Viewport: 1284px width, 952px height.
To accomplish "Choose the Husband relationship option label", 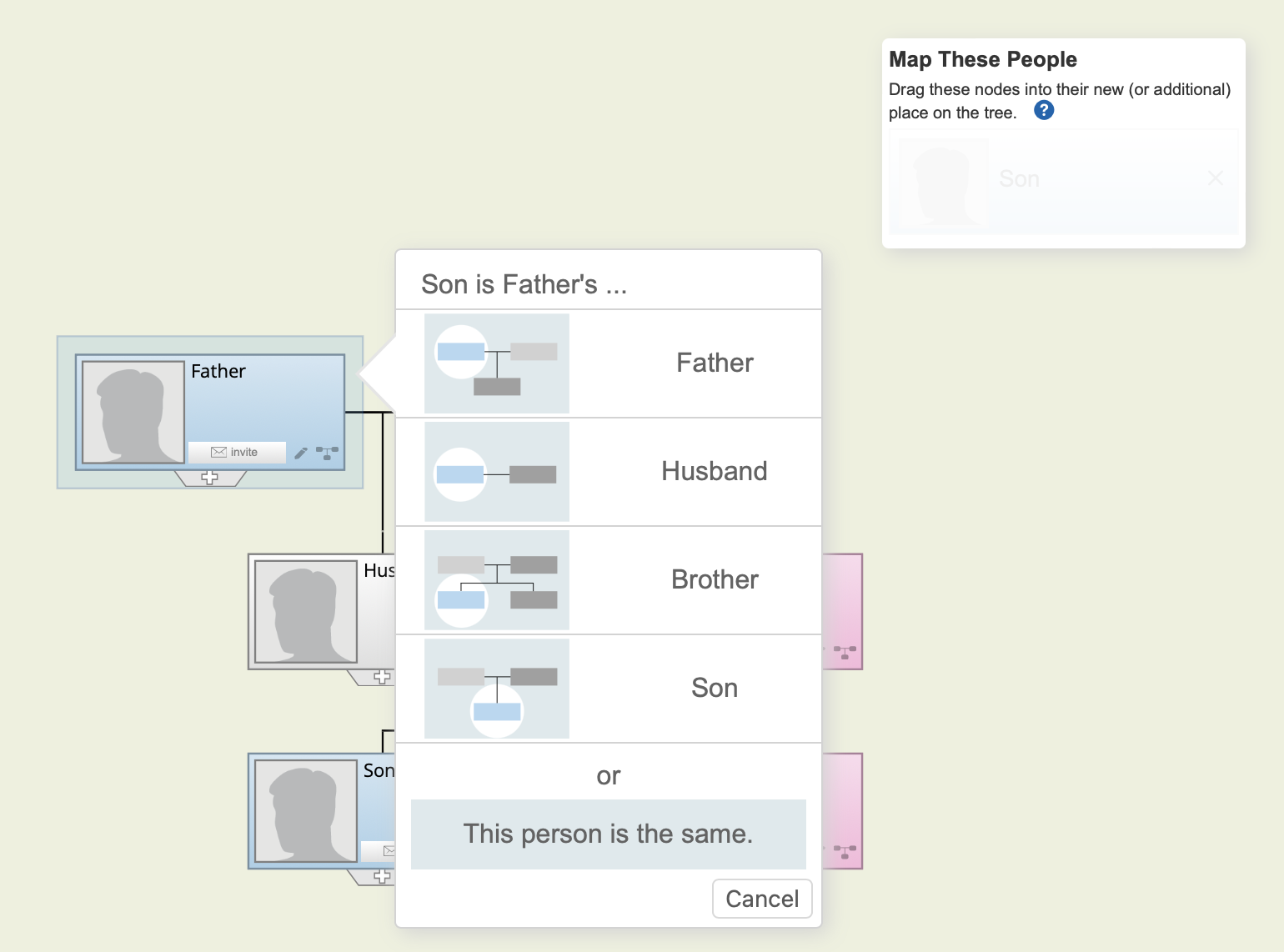I will tap(714, 472).
